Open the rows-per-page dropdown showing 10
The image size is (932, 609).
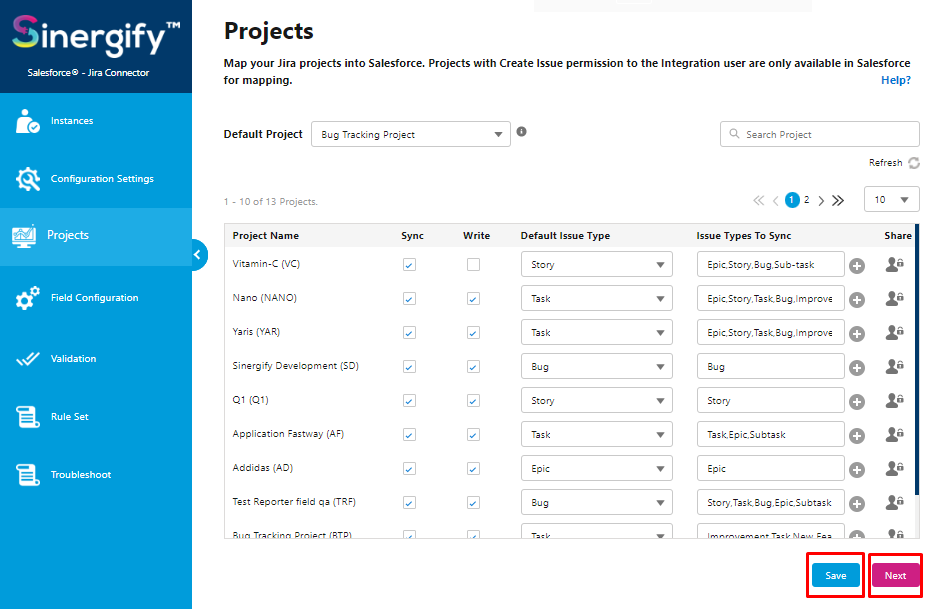click(892, 200)
